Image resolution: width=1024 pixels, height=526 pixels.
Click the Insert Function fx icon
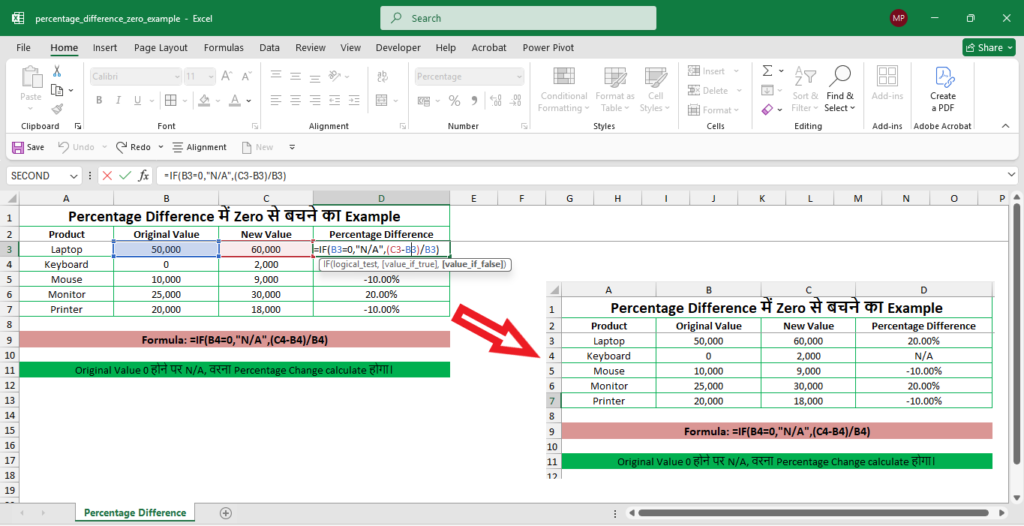tap(143, 176)
